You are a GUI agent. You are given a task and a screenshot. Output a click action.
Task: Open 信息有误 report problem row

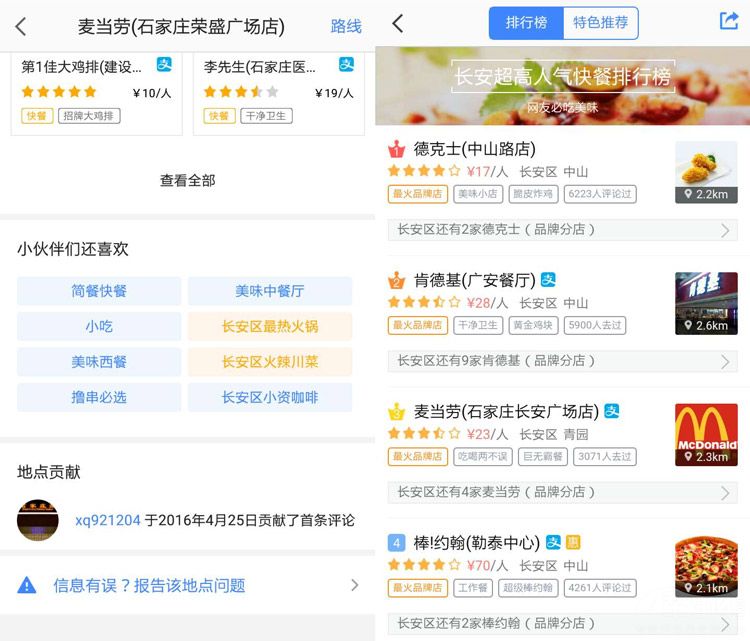pyautogui.click(x=187, y=585)
